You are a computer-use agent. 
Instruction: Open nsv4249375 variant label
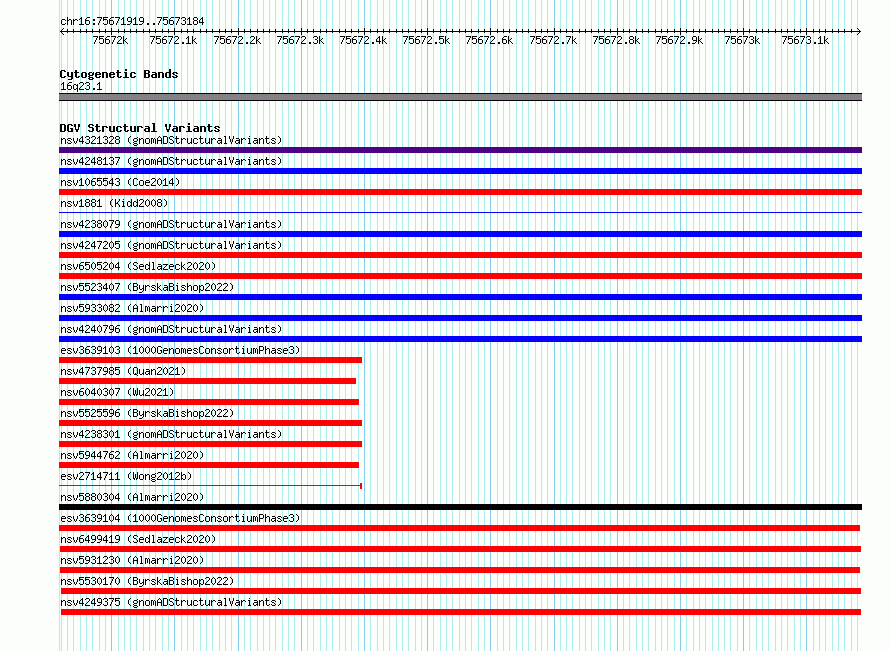(x=171, y=602)
